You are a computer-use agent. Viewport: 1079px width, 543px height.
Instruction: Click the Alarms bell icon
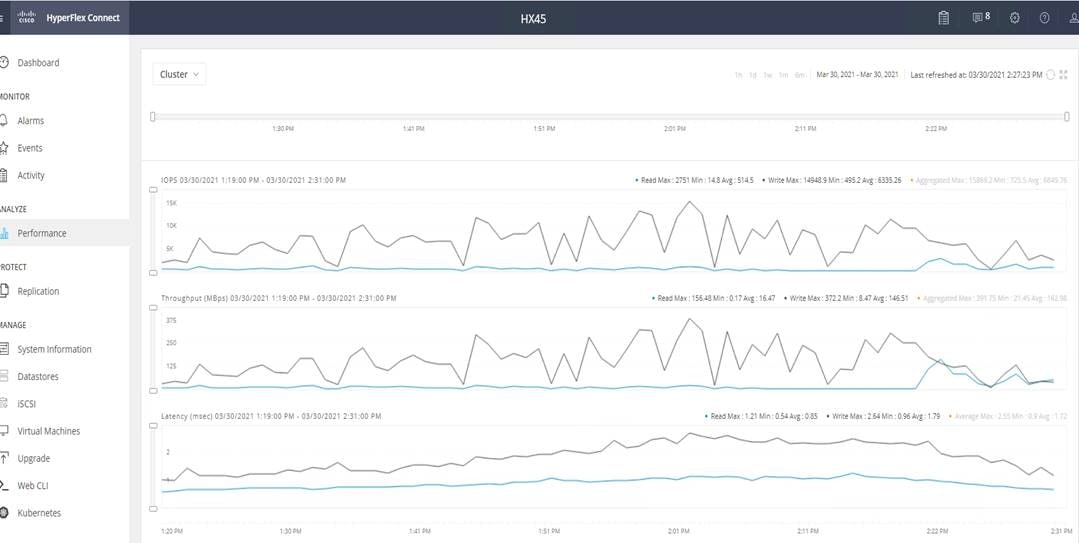[x=3, y=120]
